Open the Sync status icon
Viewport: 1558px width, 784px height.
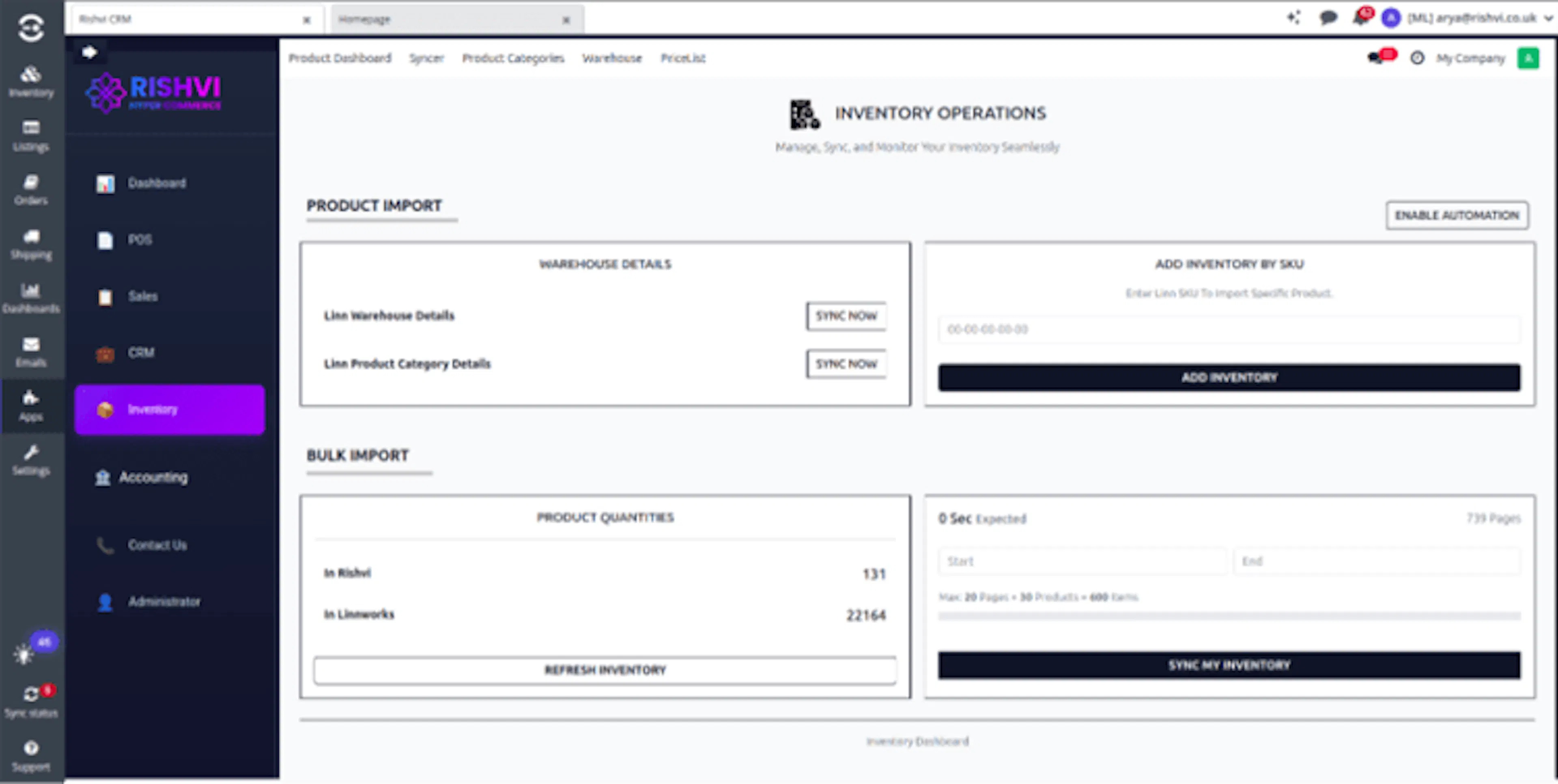pos(31,701)
